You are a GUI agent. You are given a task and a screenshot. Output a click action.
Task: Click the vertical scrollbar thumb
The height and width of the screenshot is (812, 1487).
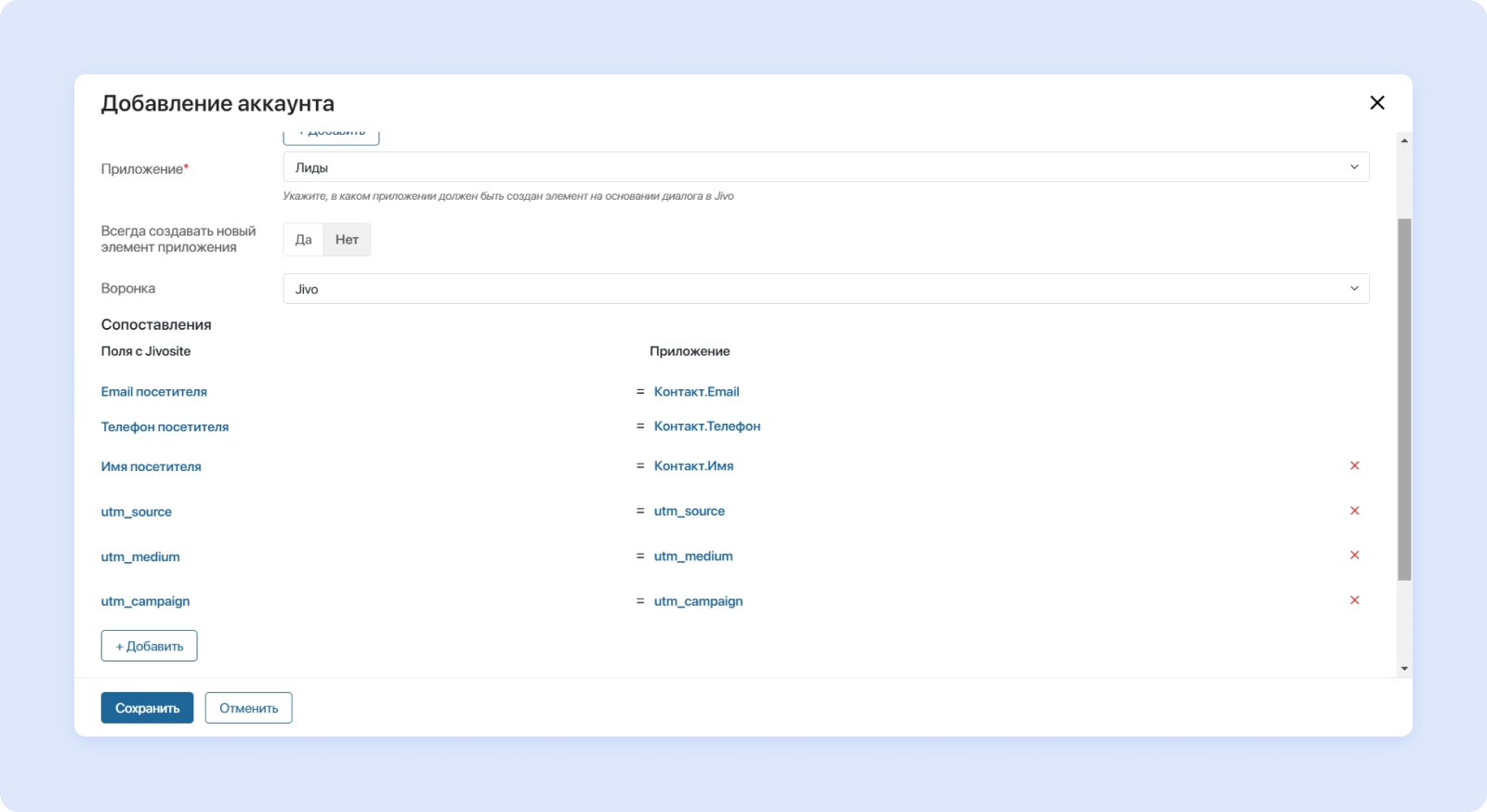[1403, 399]
